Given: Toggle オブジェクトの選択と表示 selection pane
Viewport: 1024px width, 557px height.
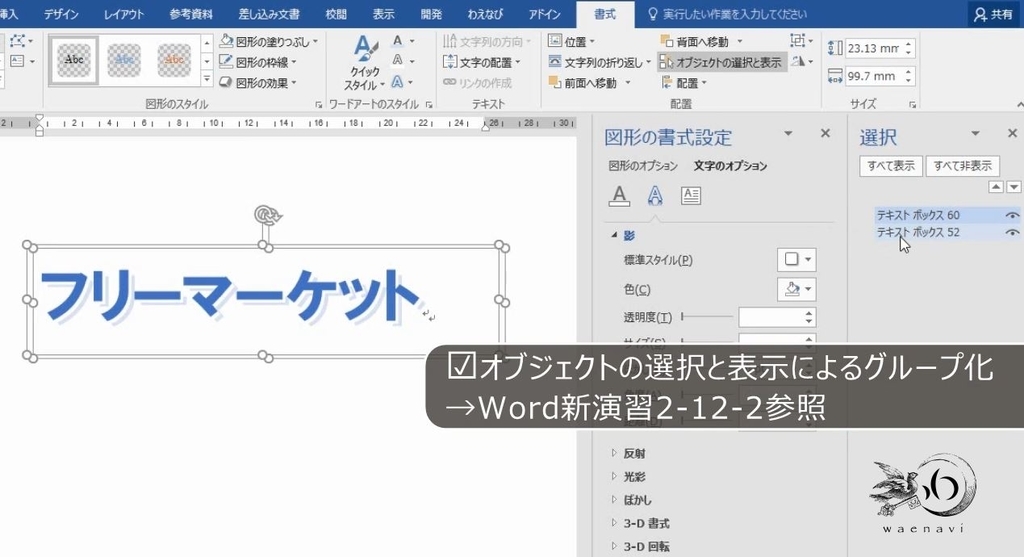Looking at the screenshot, I should point(721,62).
